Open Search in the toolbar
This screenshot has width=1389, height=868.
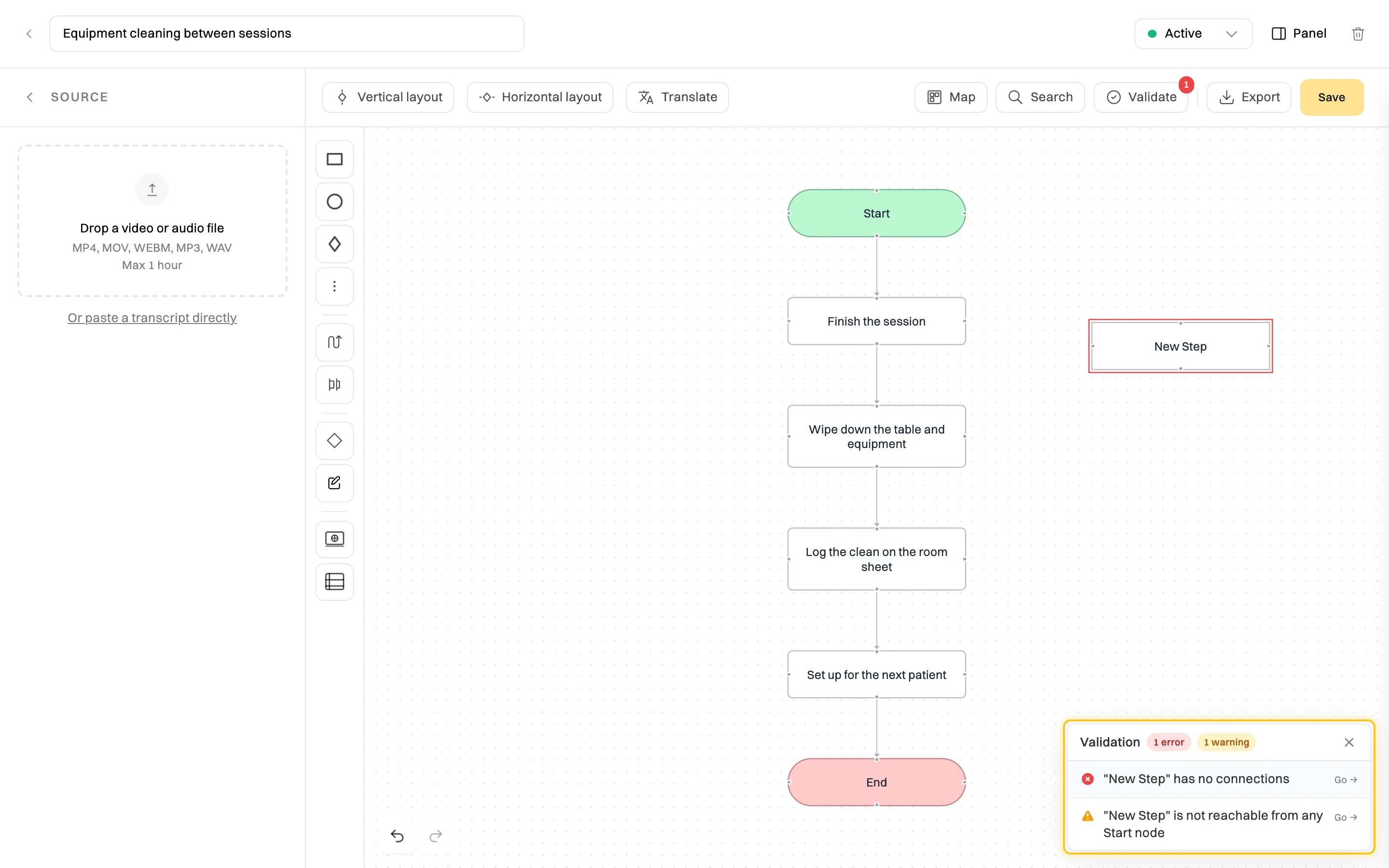[x=1040, y=97]
